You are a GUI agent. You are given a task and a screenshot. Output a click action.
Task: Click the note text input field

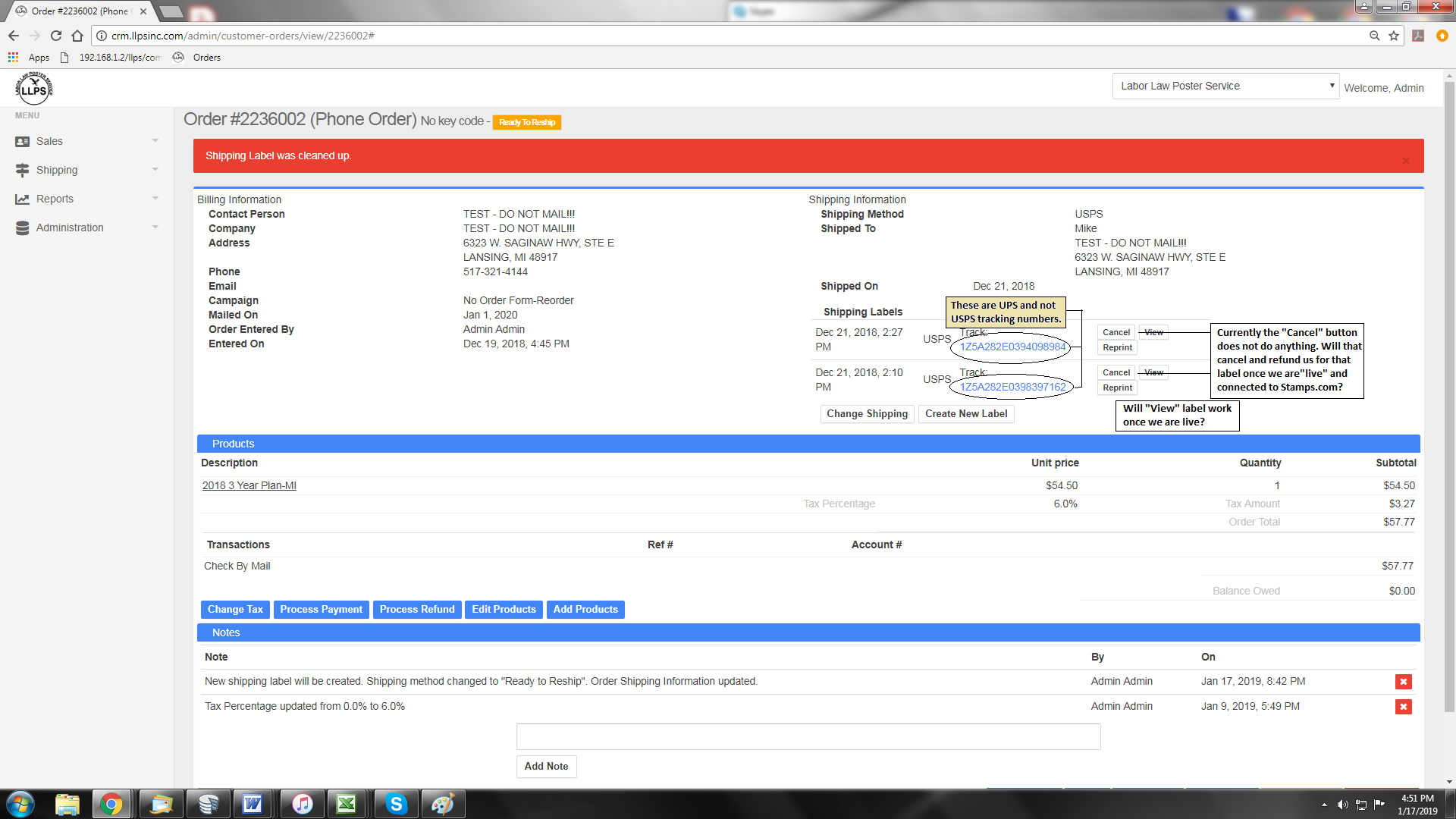(808, 736)
